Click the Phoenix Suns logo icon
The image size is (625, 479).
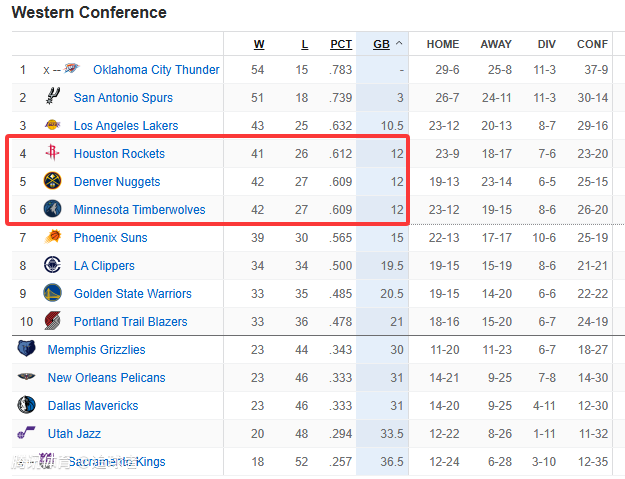(52, 238)
